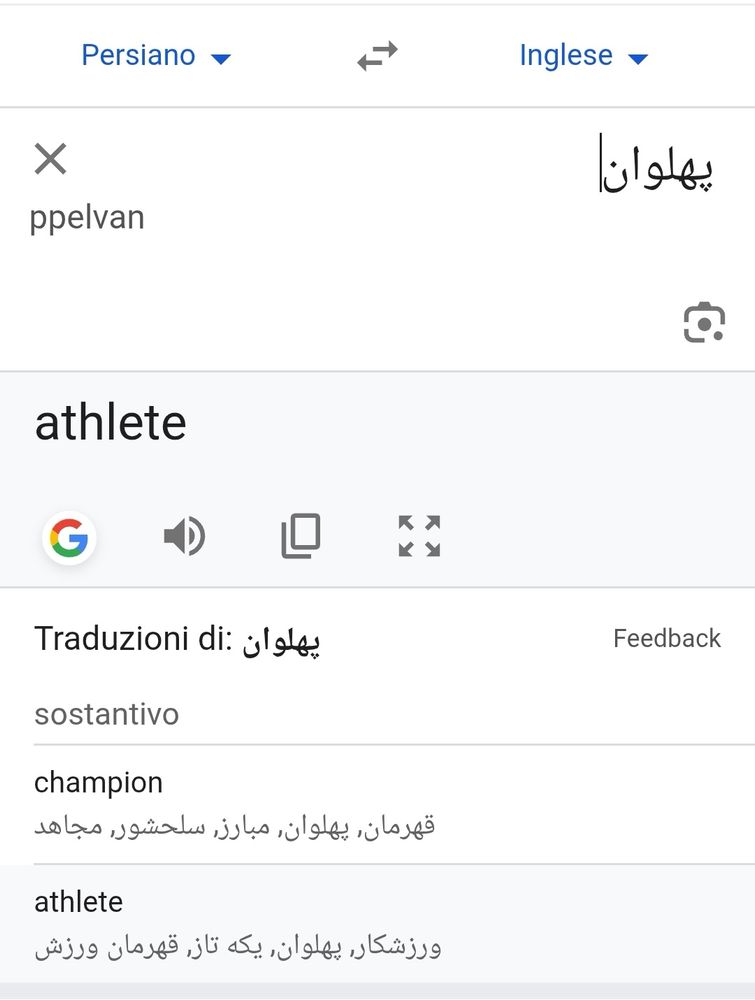Select the champion translation entry
Screen dimensions: 755x1000
click(98, 782)
